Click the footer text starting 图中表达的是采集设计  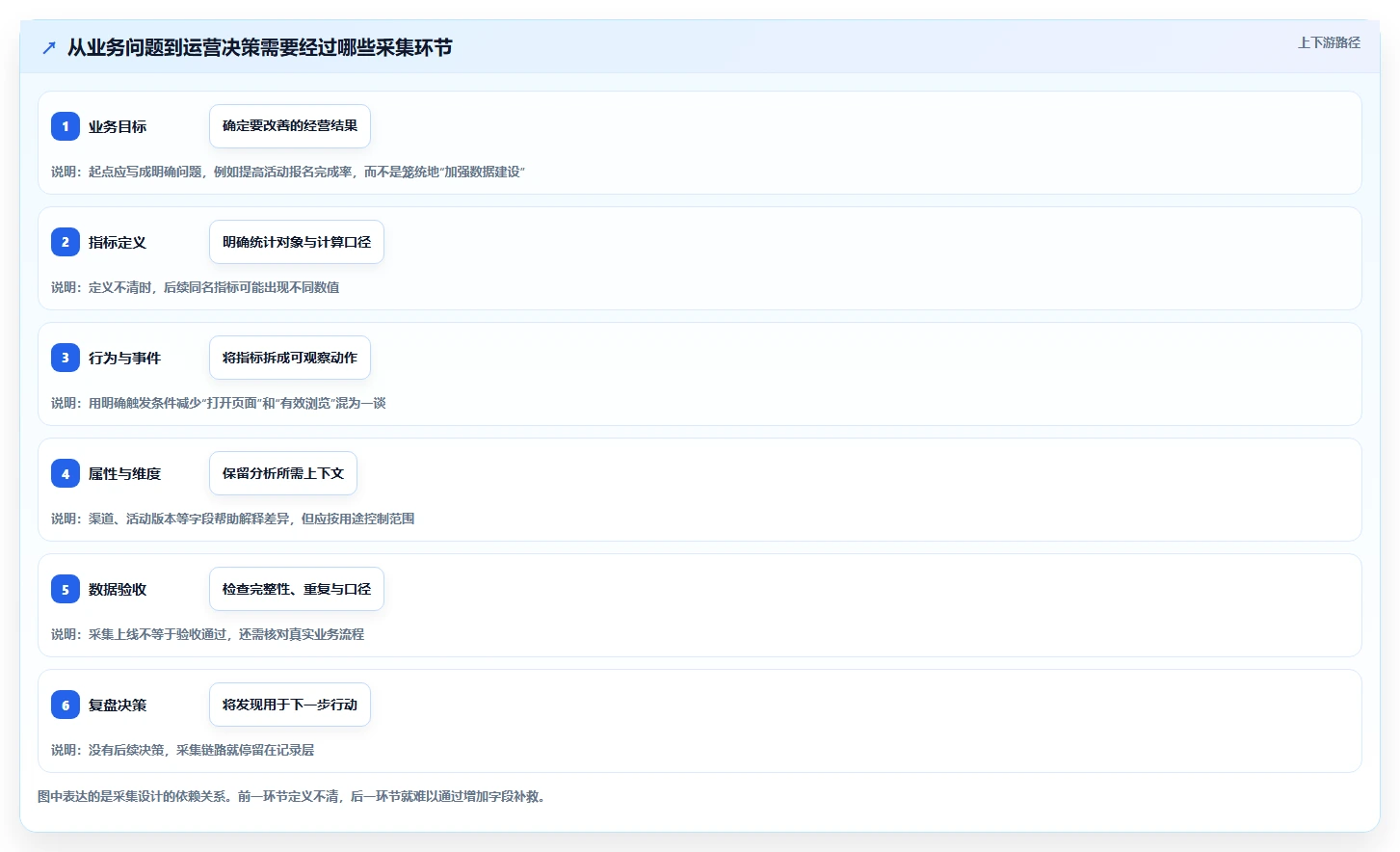click(x=292, y=796)
